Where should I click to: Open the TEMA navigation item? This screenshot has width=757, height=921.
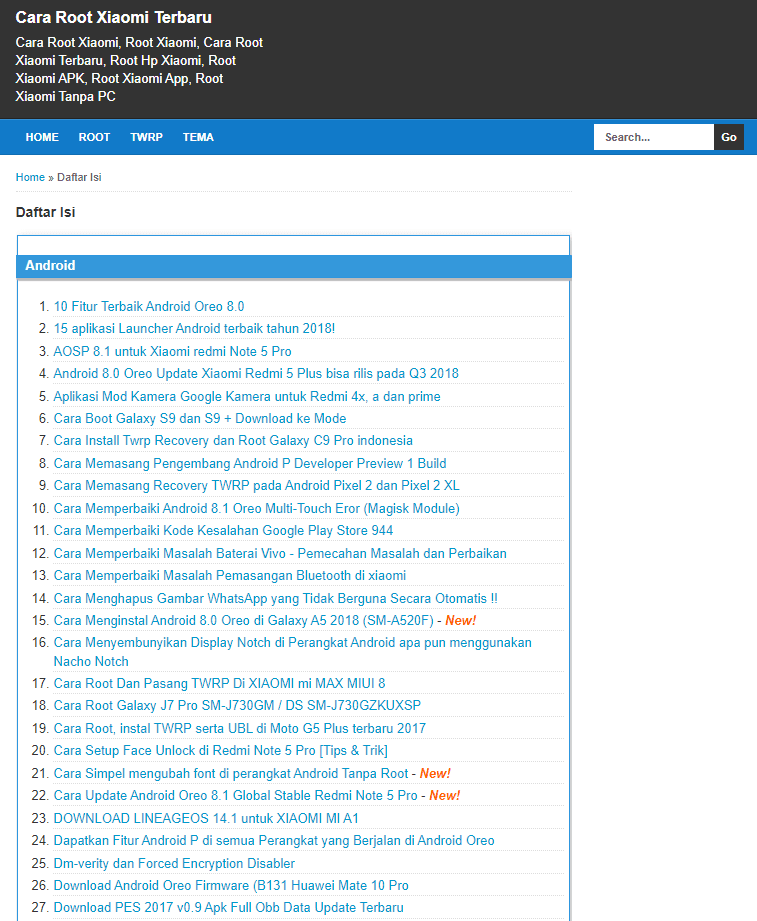point(198,137)
